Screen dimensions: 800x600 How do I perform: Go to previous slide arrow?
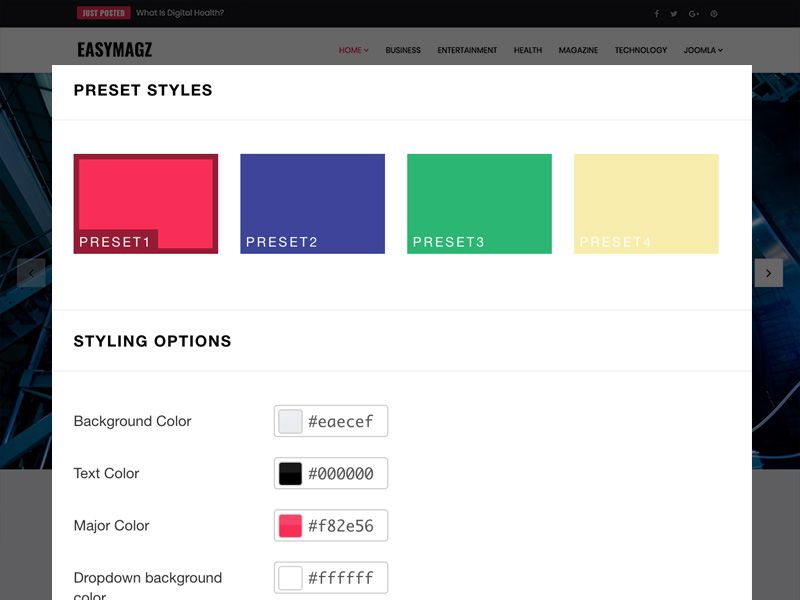[x=31, y=273]
